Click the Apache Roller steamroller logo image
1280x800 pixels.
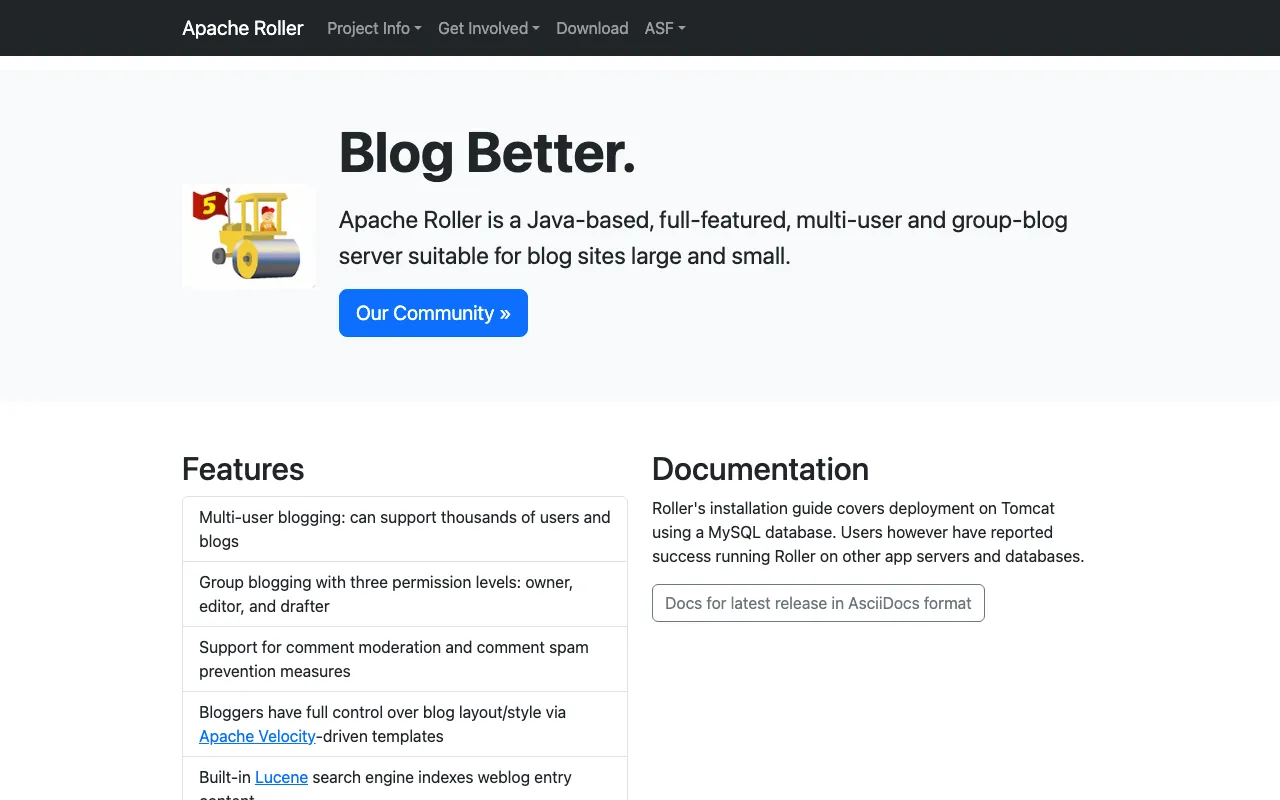coord(249,236)
